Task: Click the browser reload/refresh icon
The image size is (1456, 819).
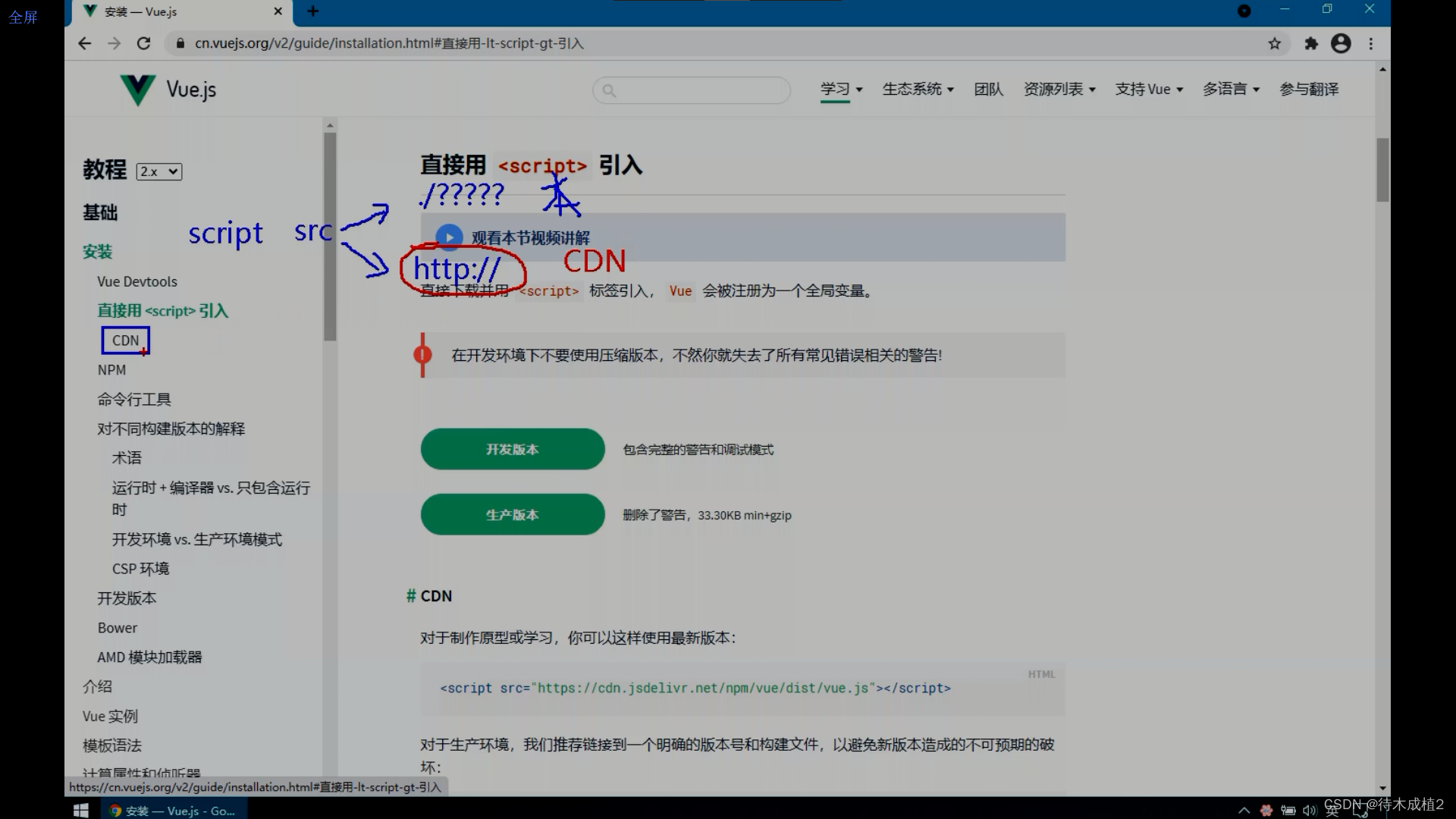Action: pos(144,43)
